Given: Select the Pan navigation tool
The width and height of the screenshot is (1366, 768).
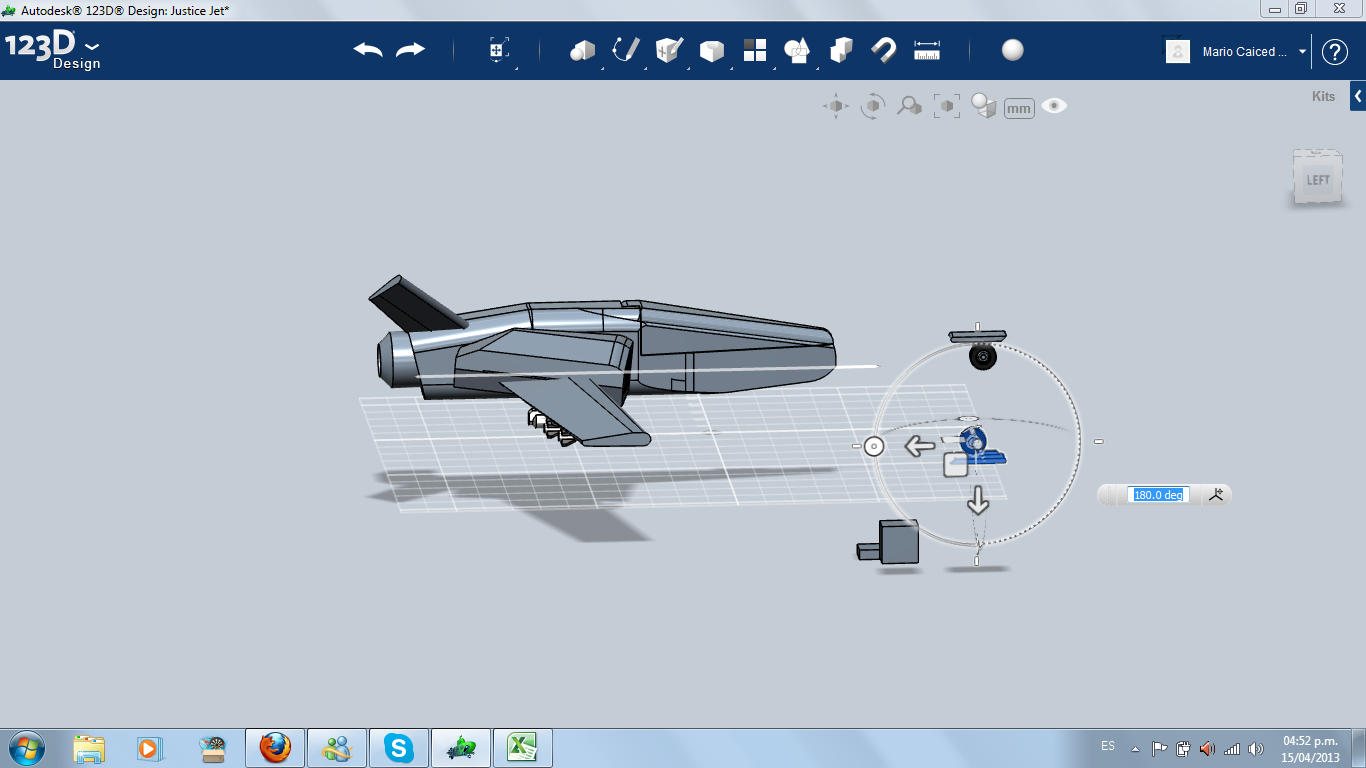Looking at the screenshot, I should point(836,106).
